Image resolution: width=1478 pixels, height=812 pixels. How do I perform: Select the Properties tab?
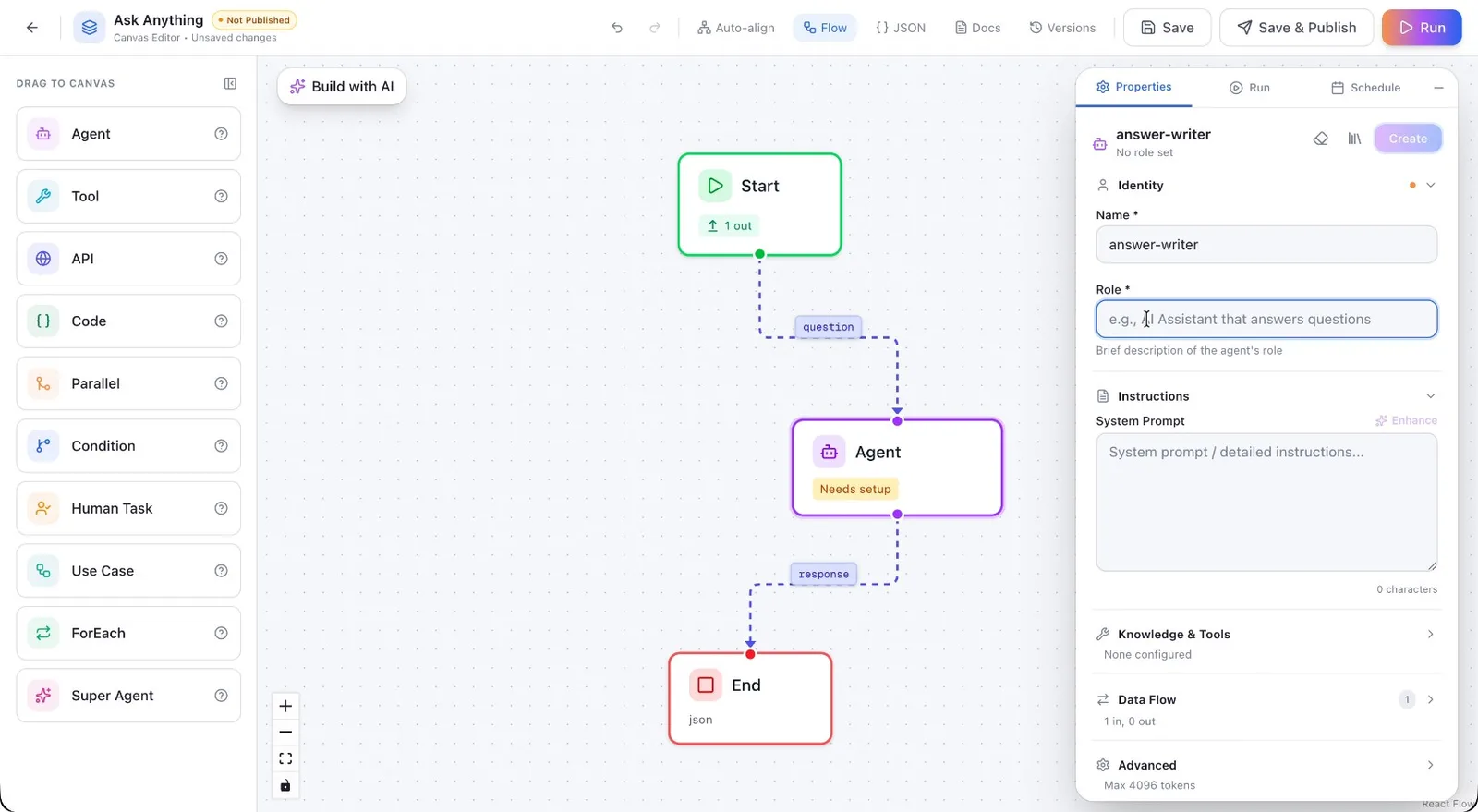click(x=1133, y=87)
